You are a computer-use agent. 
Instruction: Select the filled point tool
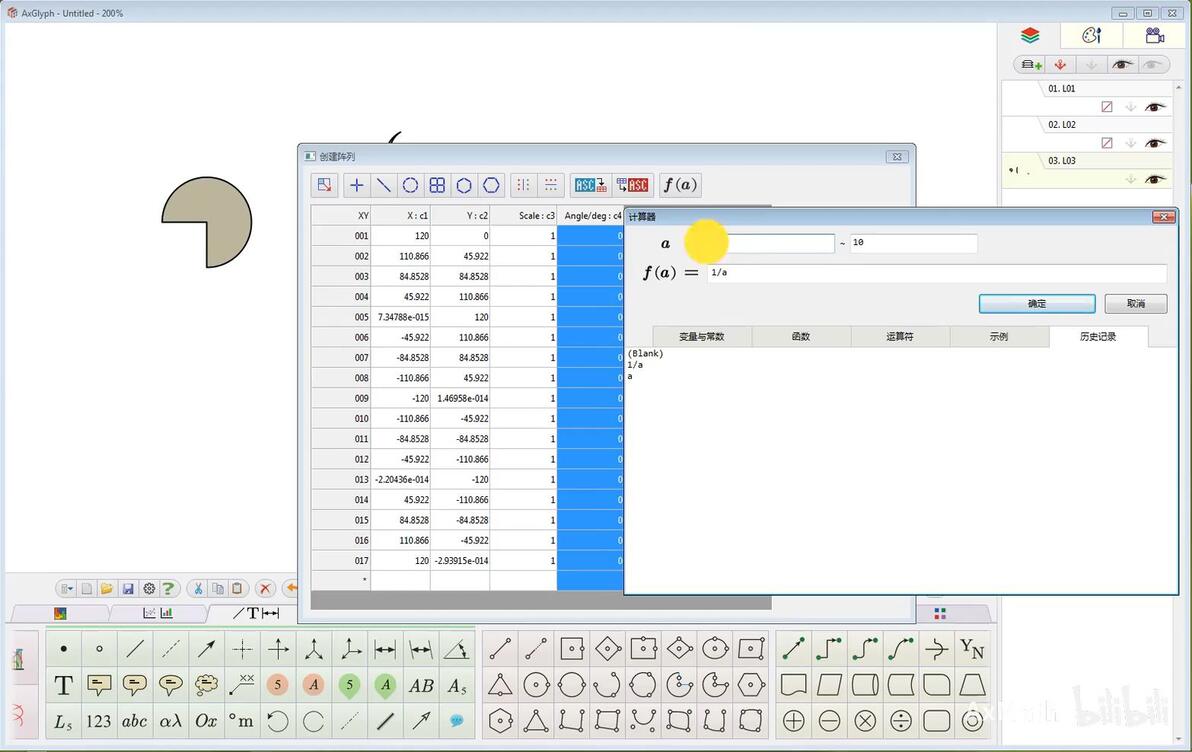(x=63, y=649)
